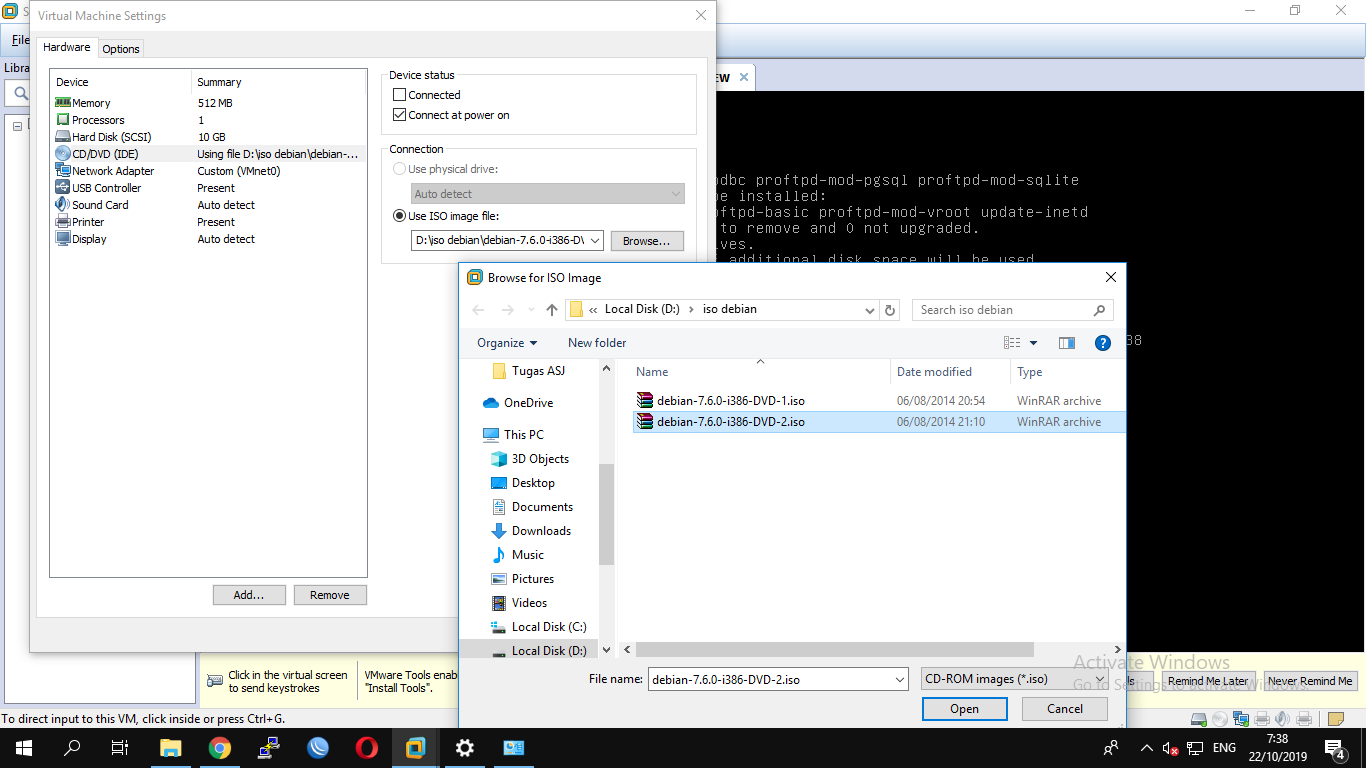
Task: Open WinBox blue icon on taskbar
Action: click(x=318, y=748)
